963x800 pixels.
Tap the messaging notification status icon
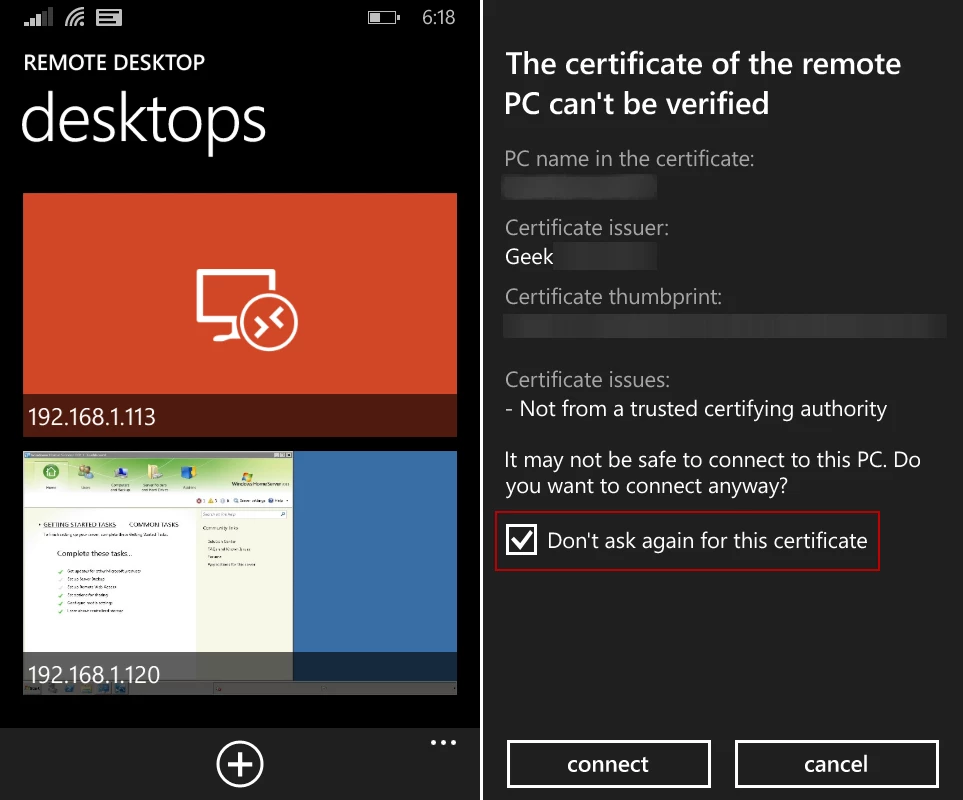pyautogui.click(x=109, y=17)
